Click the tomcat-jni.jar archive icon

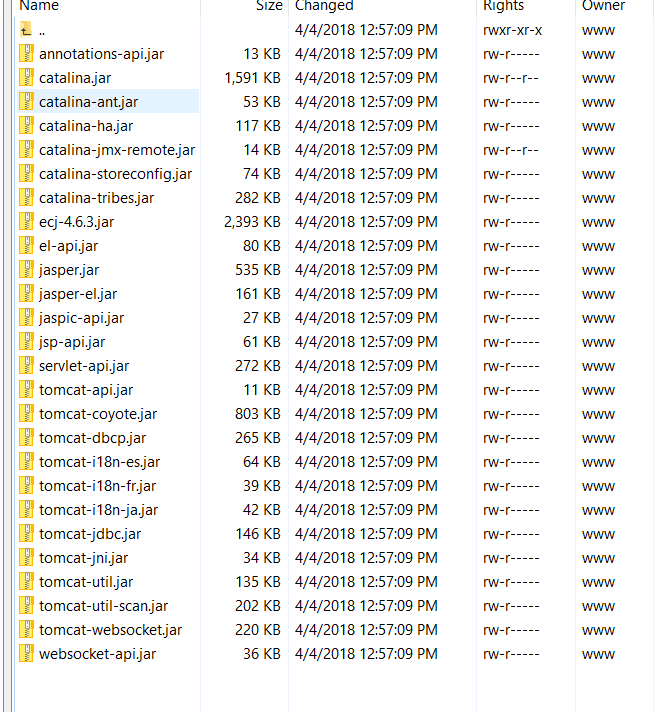tap(26, 558)
